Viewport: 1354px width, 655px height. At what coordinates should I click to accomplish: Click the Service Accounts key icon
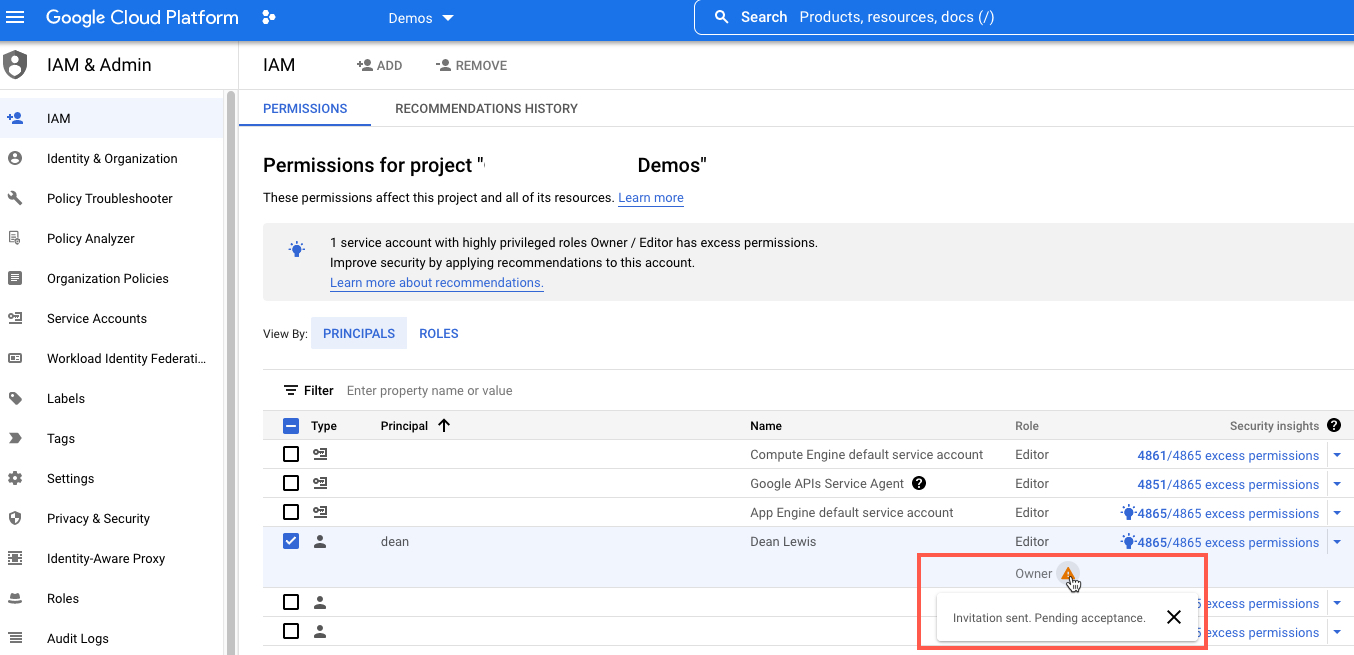tap(15, 318)
